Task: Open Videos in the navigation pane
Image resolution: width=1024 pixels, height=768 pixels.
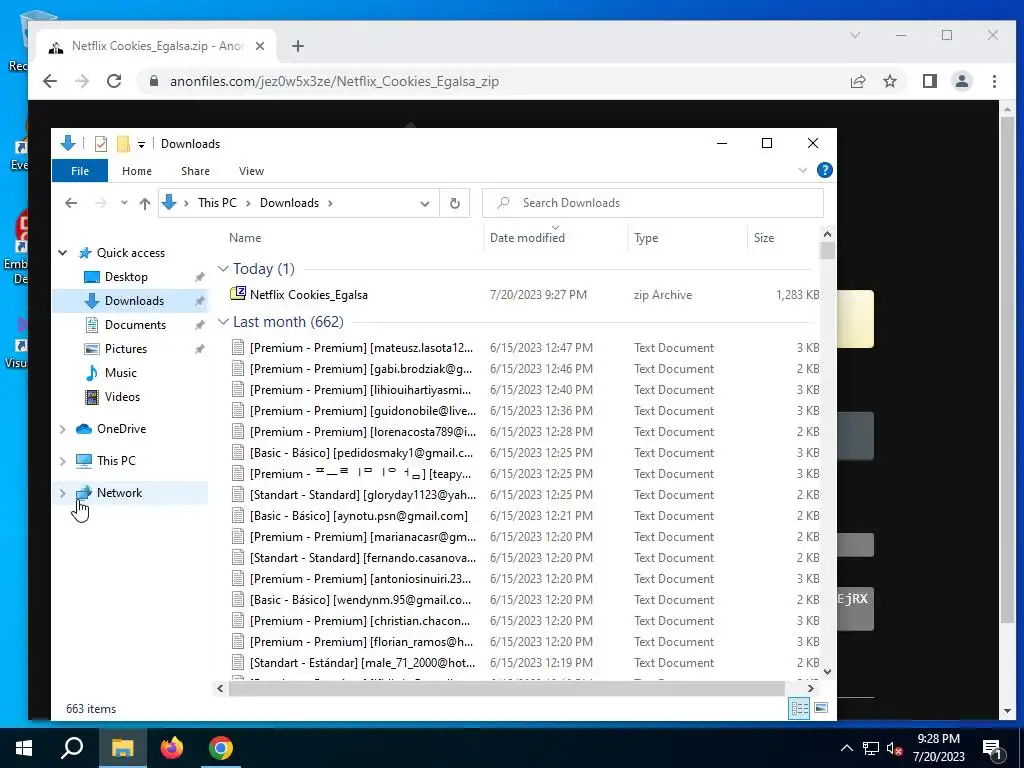Action: pos(122,397)
